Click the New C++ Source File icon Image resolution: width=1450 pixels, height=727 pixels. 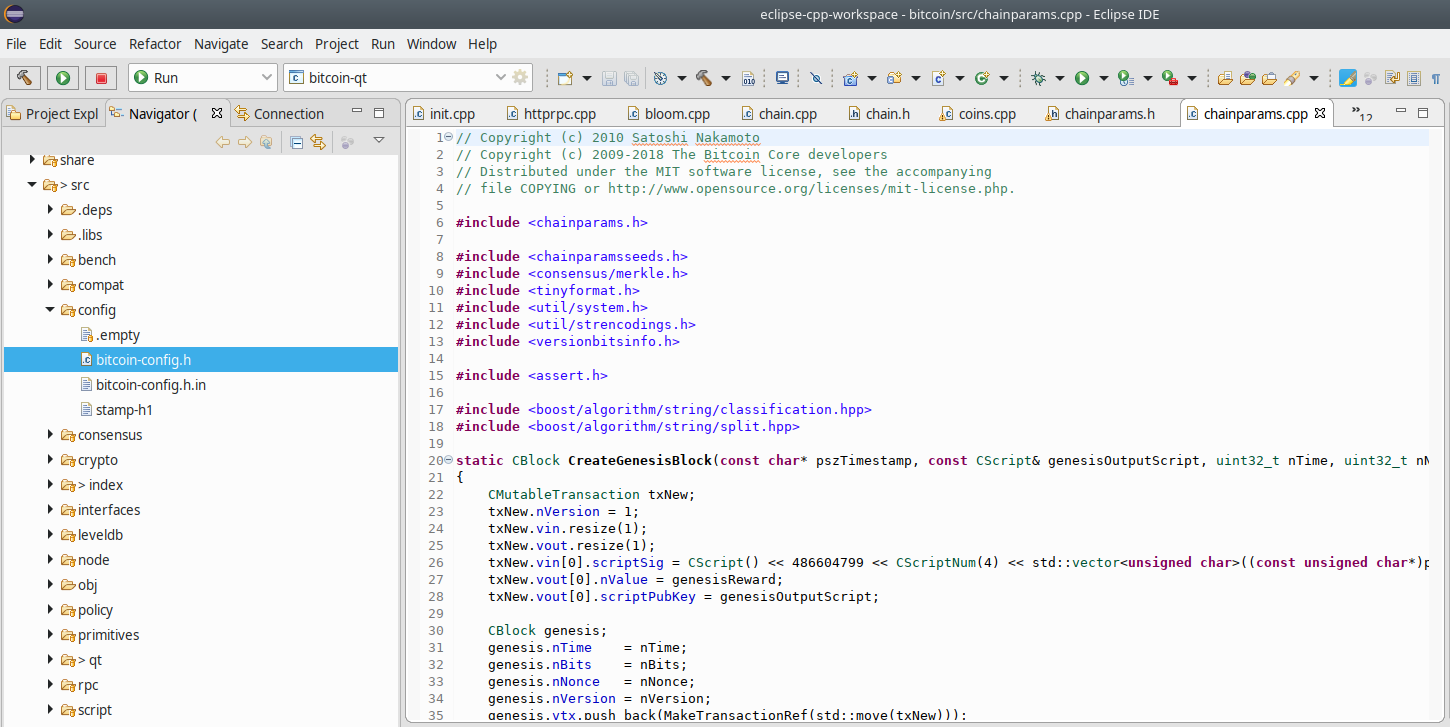pos(937,77)
